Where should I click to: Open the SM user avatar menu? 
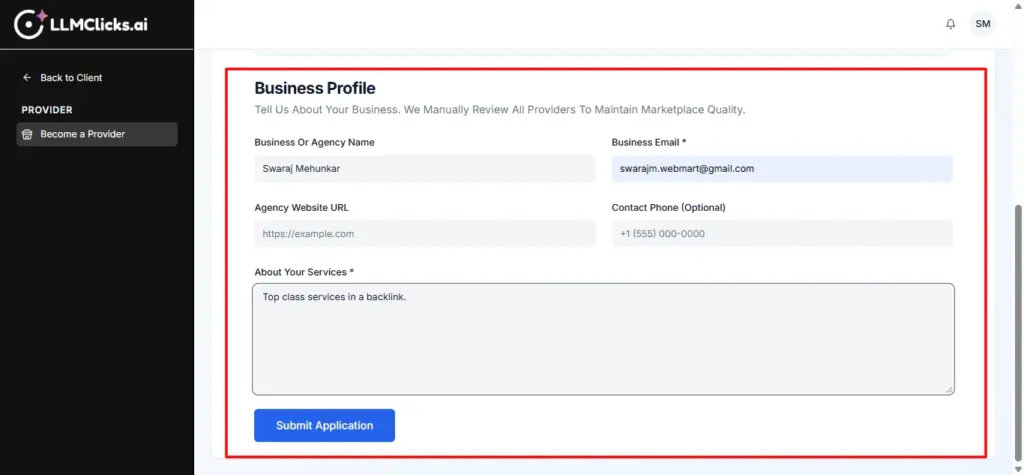click(x=983, y=24)
